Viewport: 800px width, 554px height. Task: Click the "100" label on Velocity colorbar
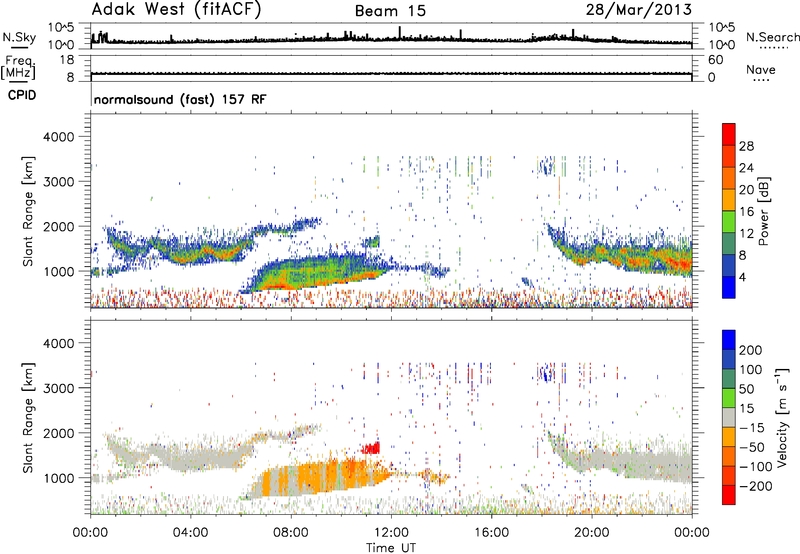(x=751, y=370)
